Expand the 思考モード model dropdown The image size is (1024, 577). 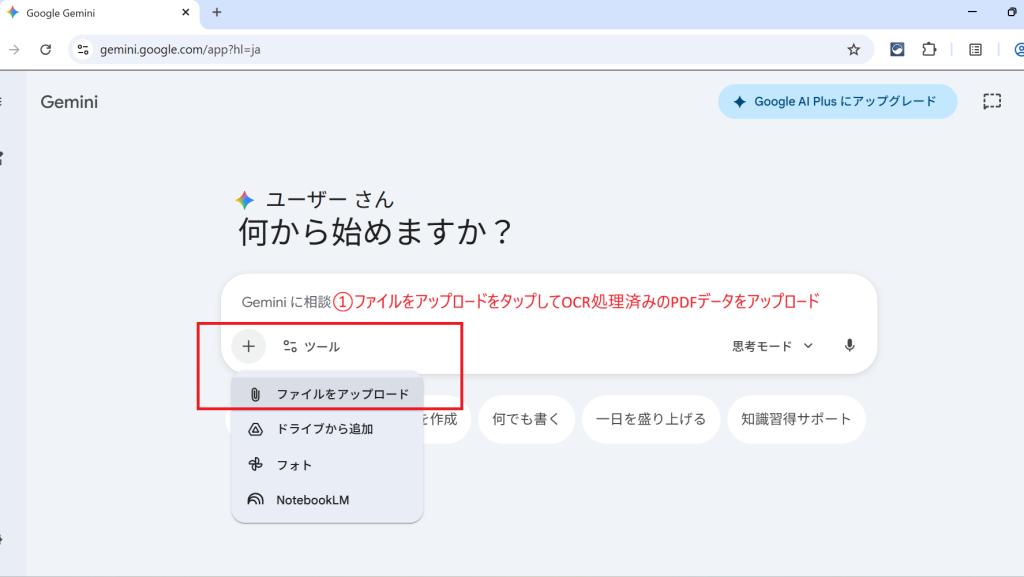tap(772, 346)
